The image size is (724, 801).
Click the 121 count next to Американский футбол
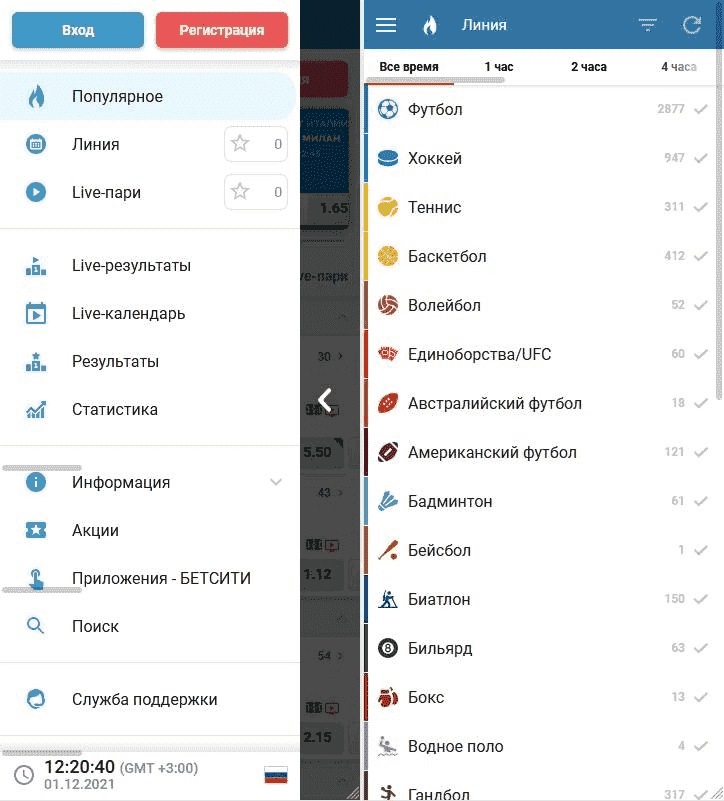(x=674, y=452)
